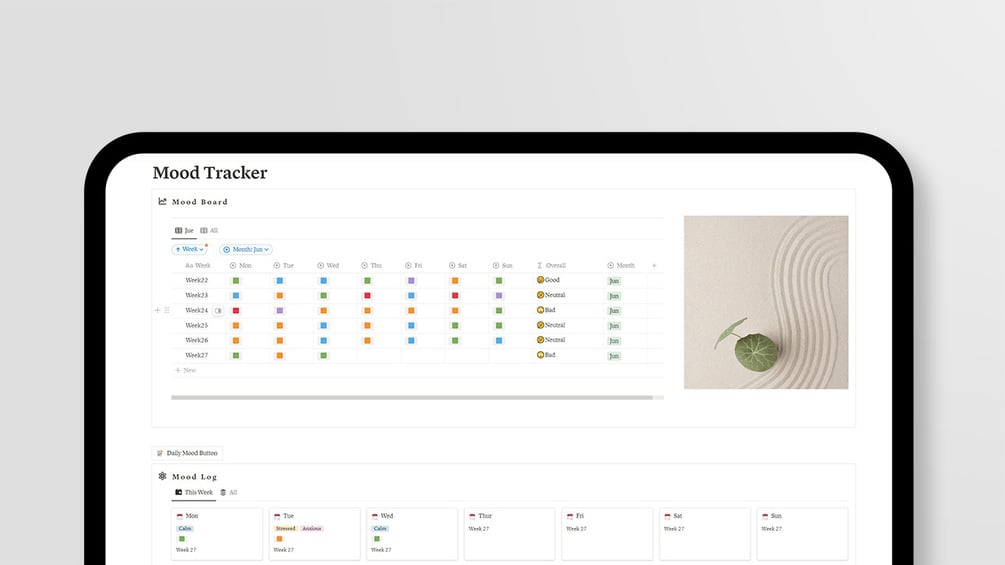Click the select icon in the Month column header
The image size is (1005, 565).
pos(610,265)
